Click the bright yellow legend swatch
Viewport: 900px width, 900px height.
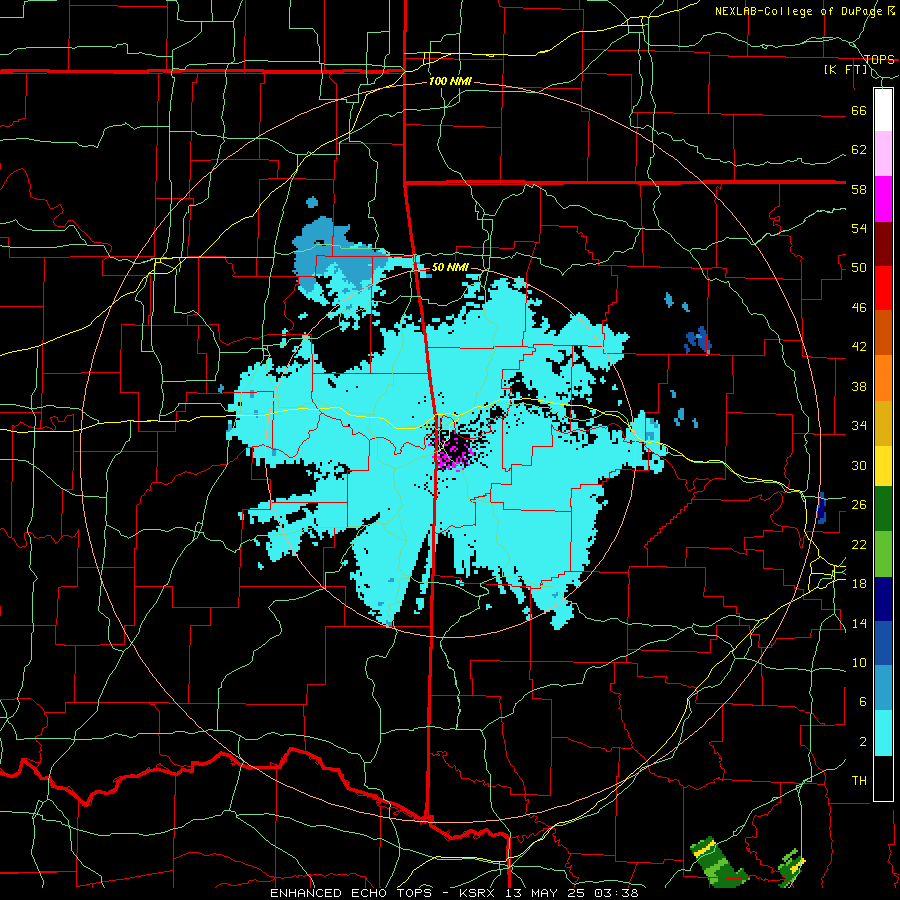point(883,466)
